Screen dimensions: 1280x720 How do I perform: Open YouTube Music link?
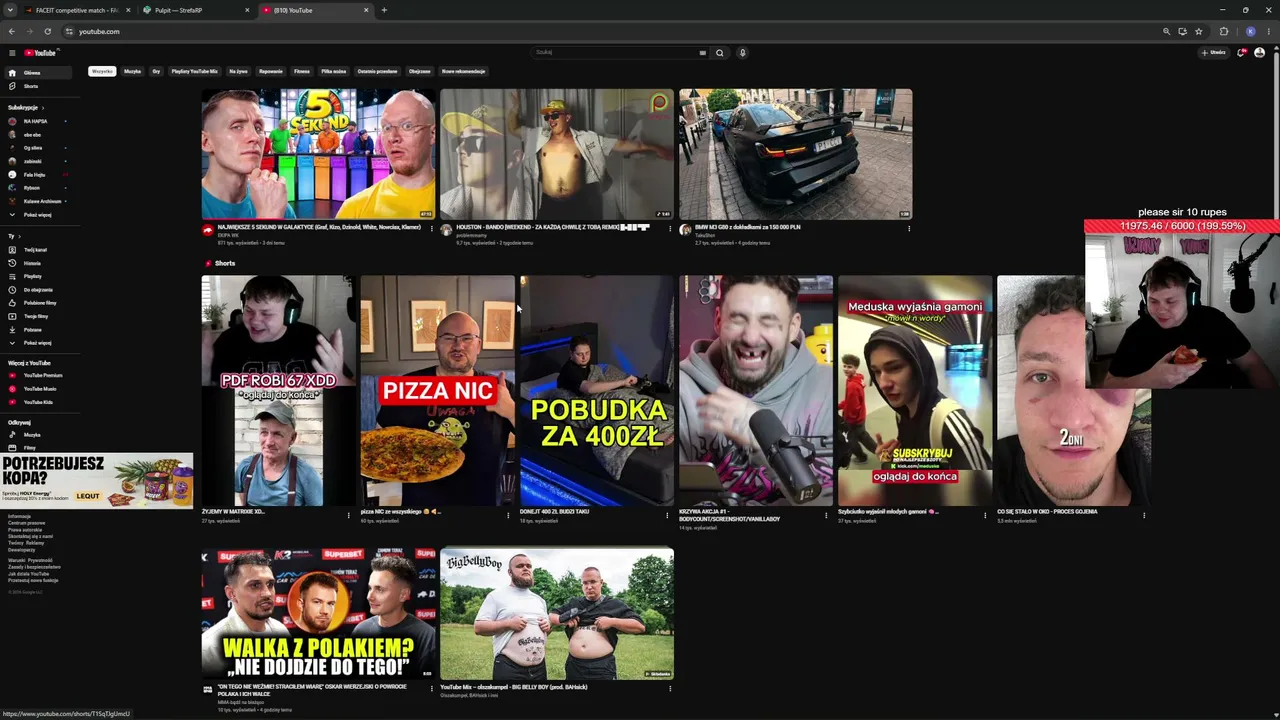tap(36, 389)
